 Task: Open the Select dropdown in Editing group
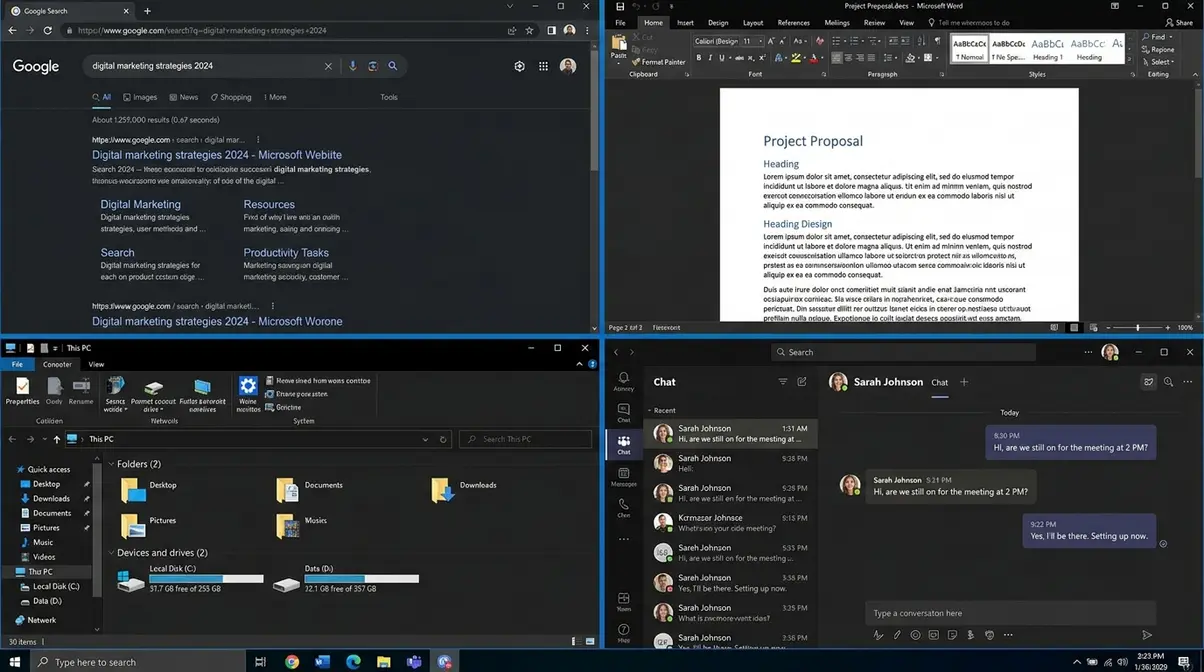tap(1160, 62)
